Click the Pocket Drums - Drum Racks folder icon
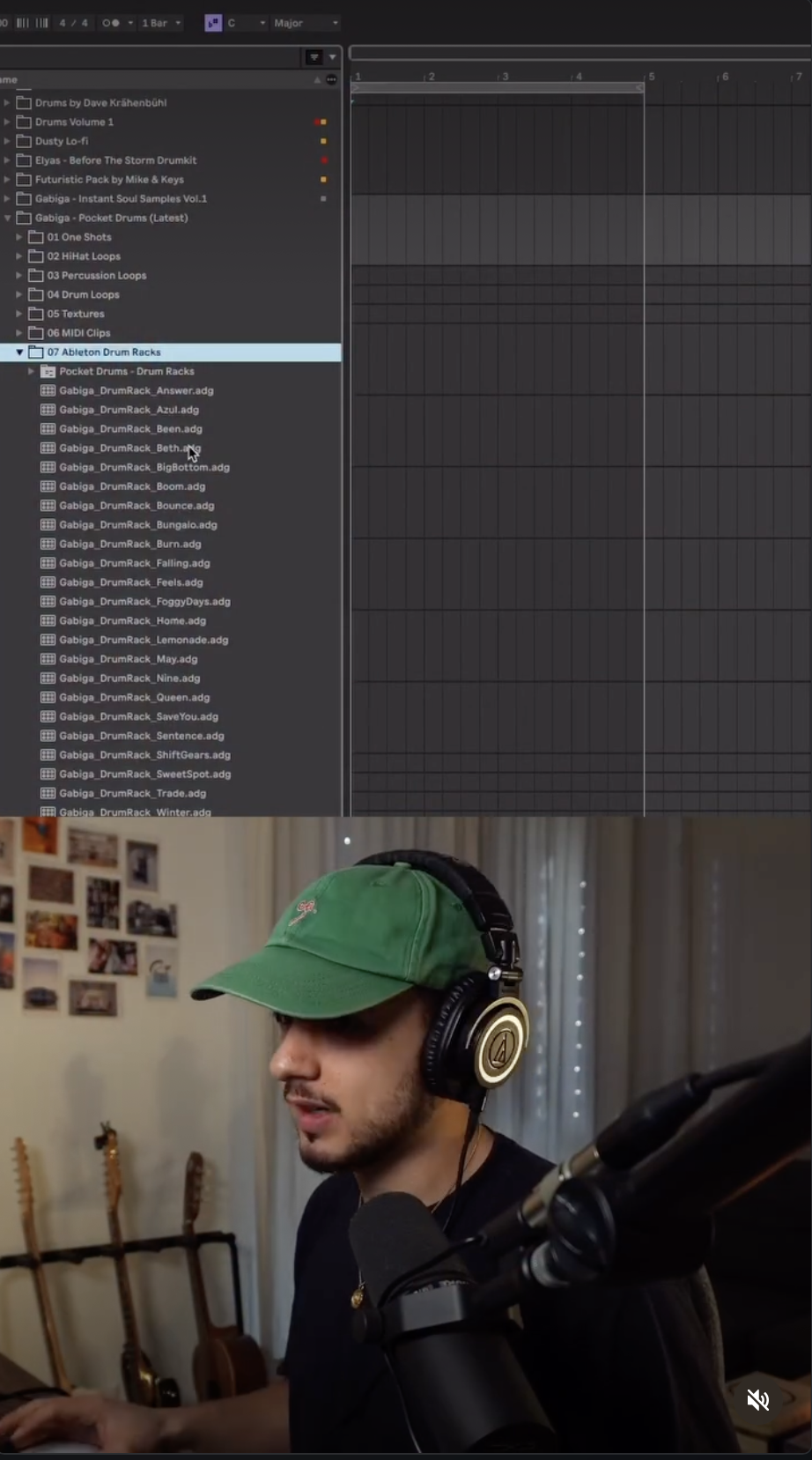 pyautogui.click(x=48, y=371)
